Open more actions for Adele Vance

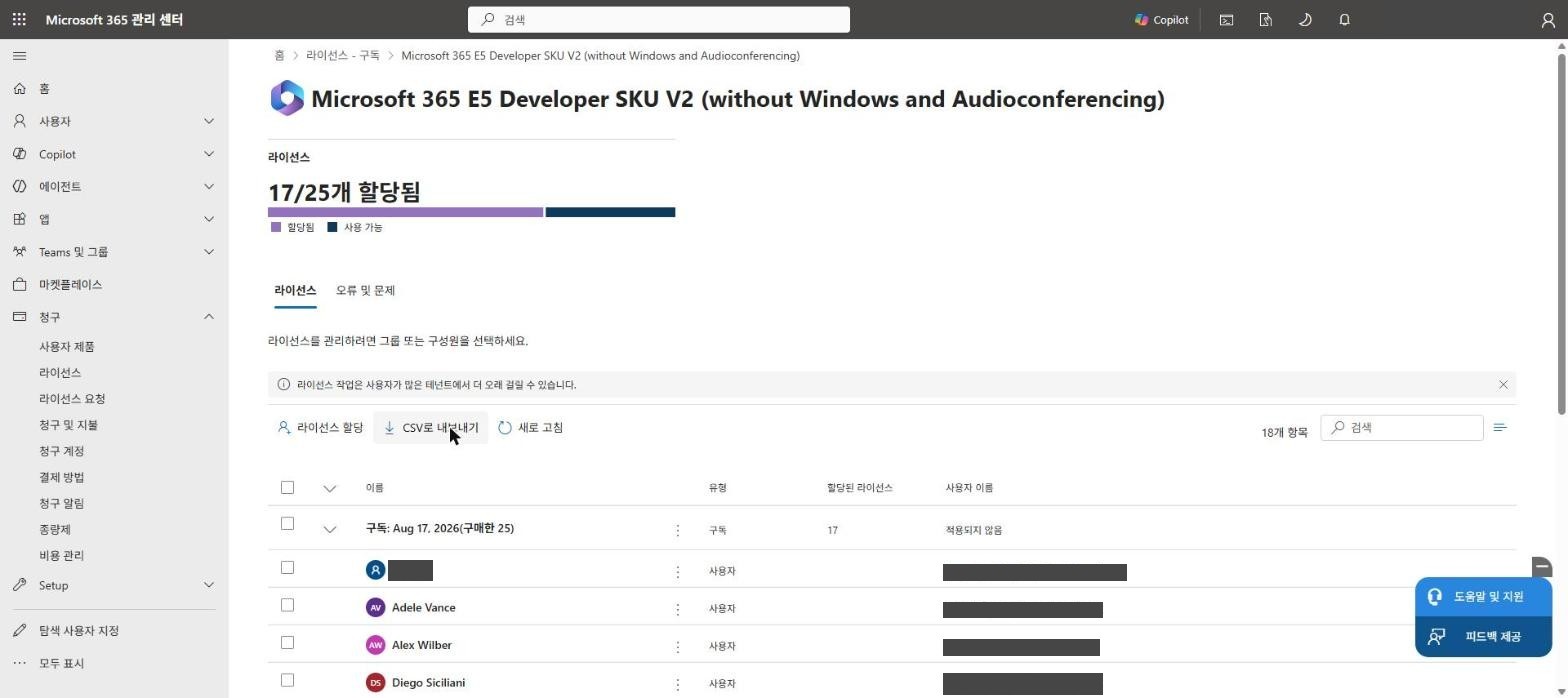click(677, 609)
